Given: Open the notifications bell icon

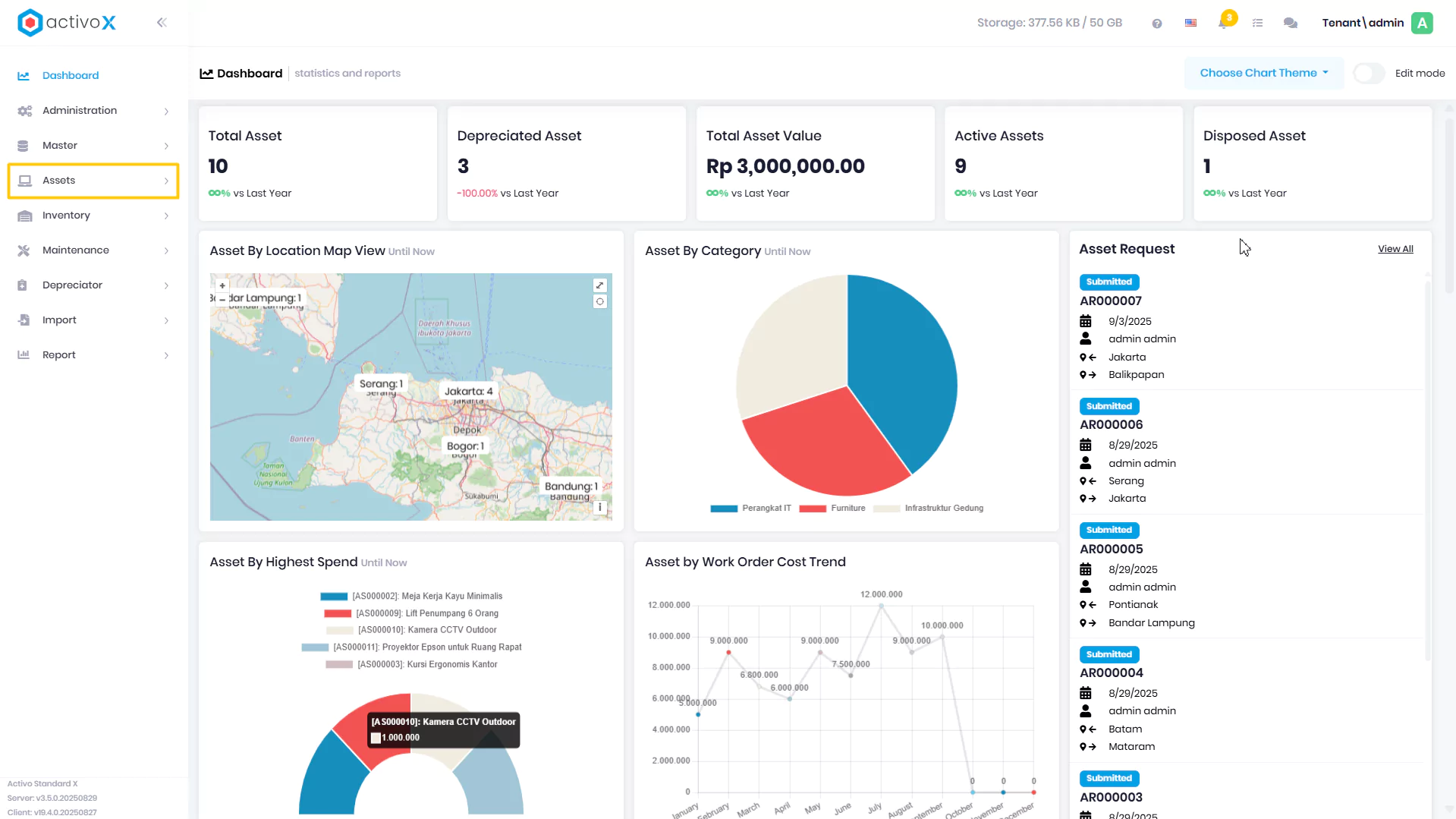Looking at the screenshot, I should tap(1223, 23).
